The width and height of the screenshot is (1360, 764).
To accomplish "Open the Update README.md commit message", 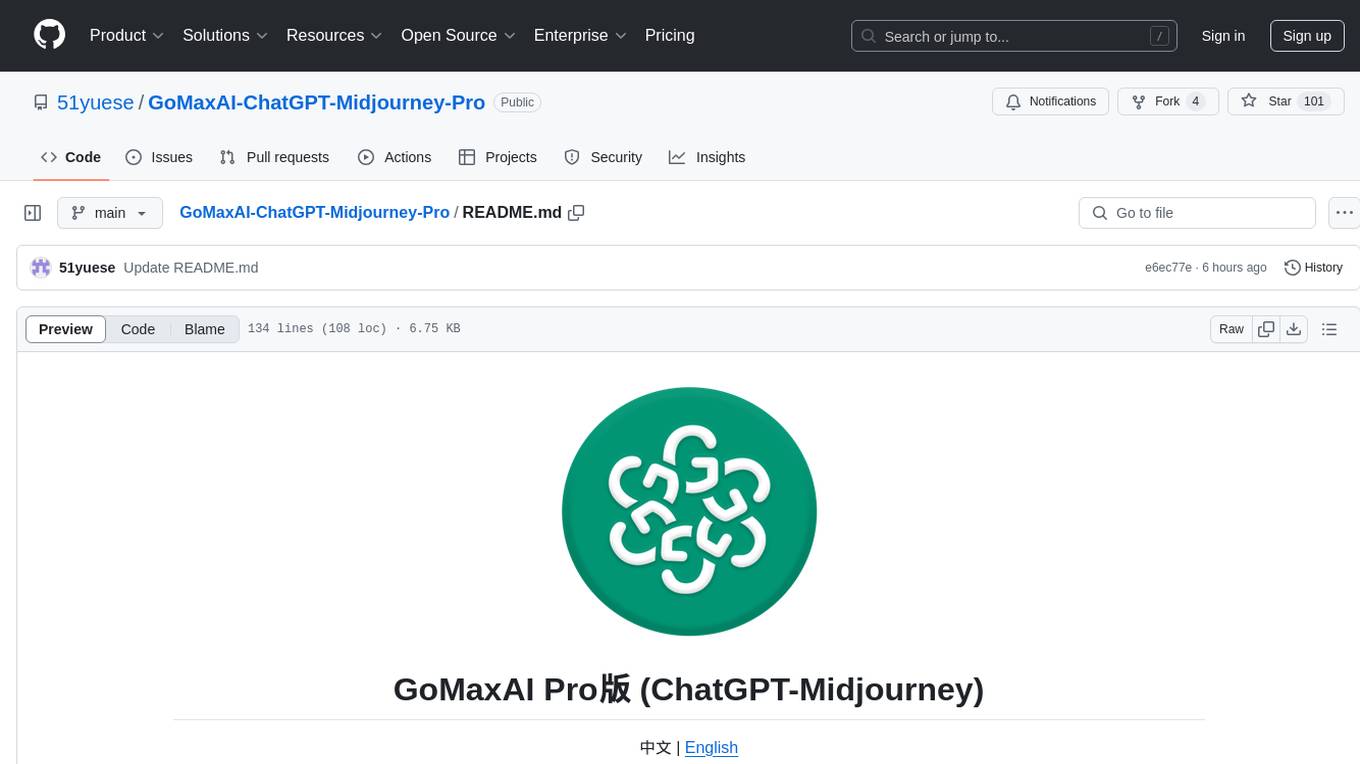I will click(191, 267).
